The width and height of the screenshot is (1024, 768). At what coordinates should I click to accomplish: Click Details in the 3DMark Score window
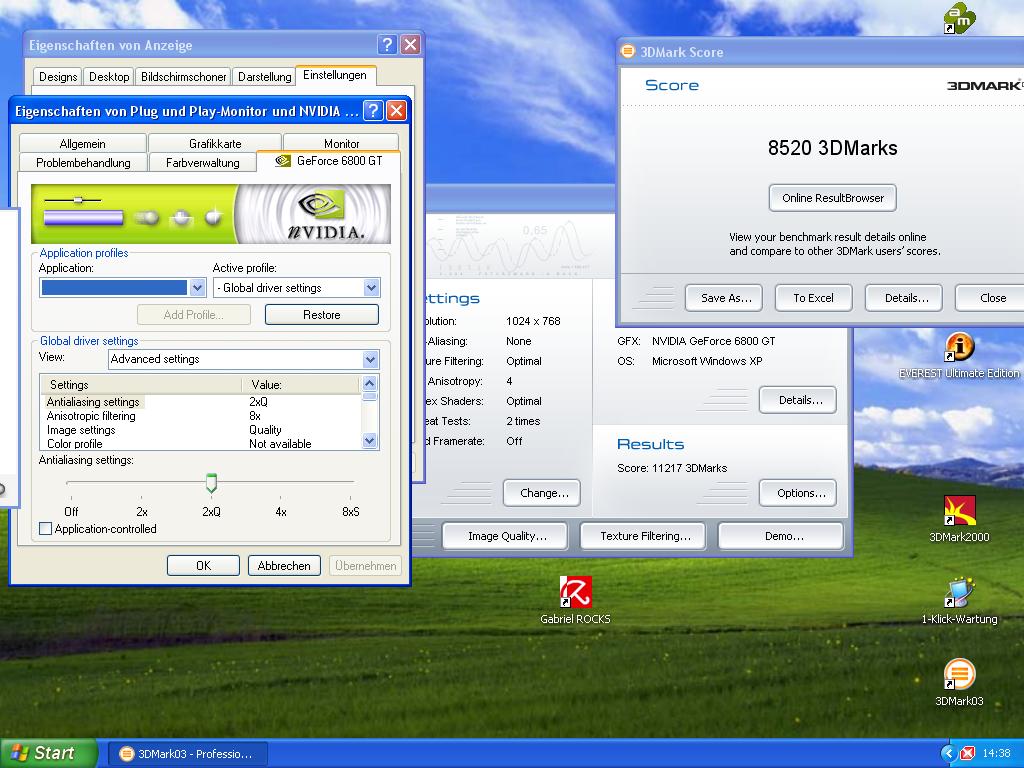904,298
